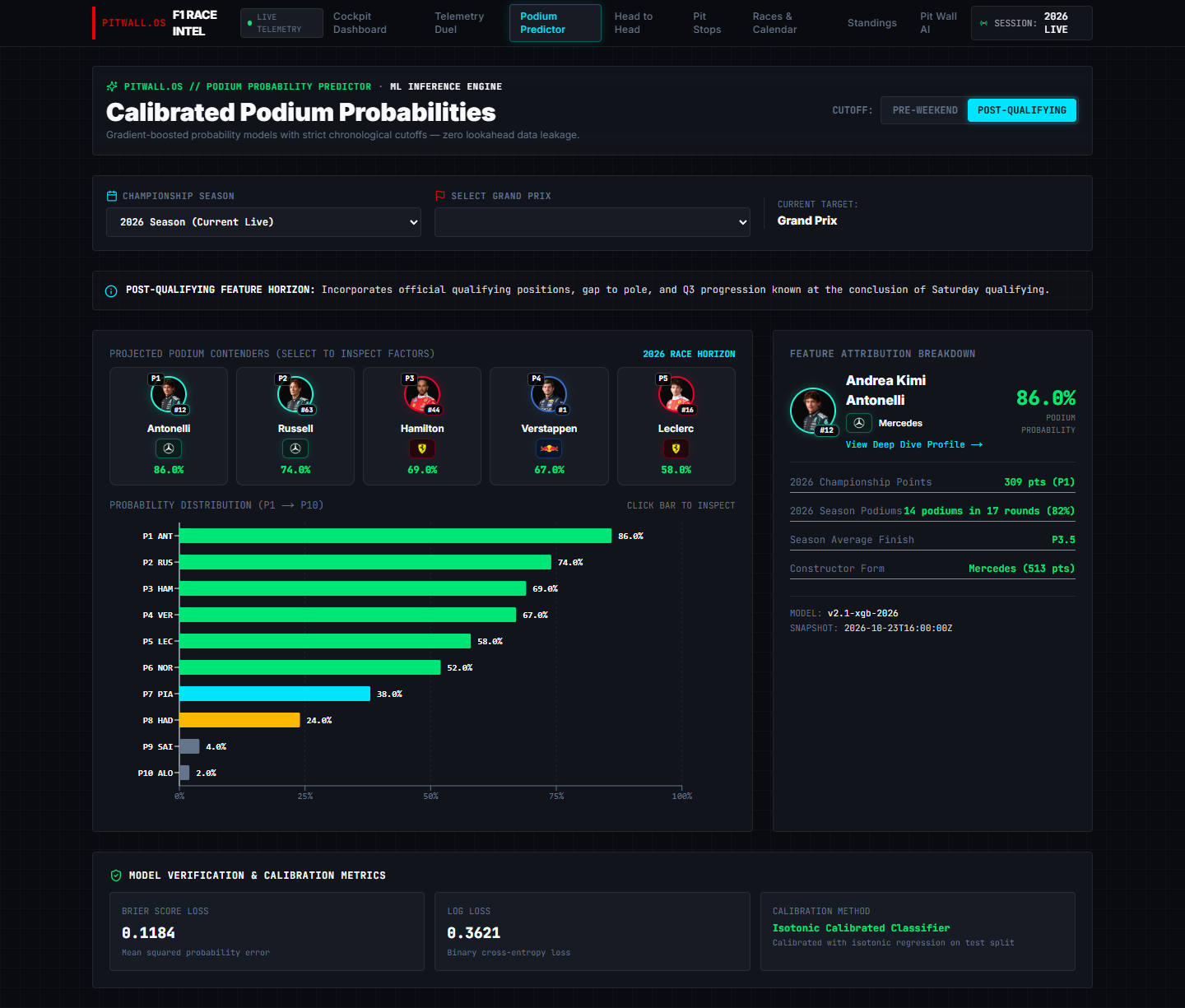Screen dimensions: 1185x1008
Task: Click the 2026 RACE HORIZON label
Action: coord(689,354)
